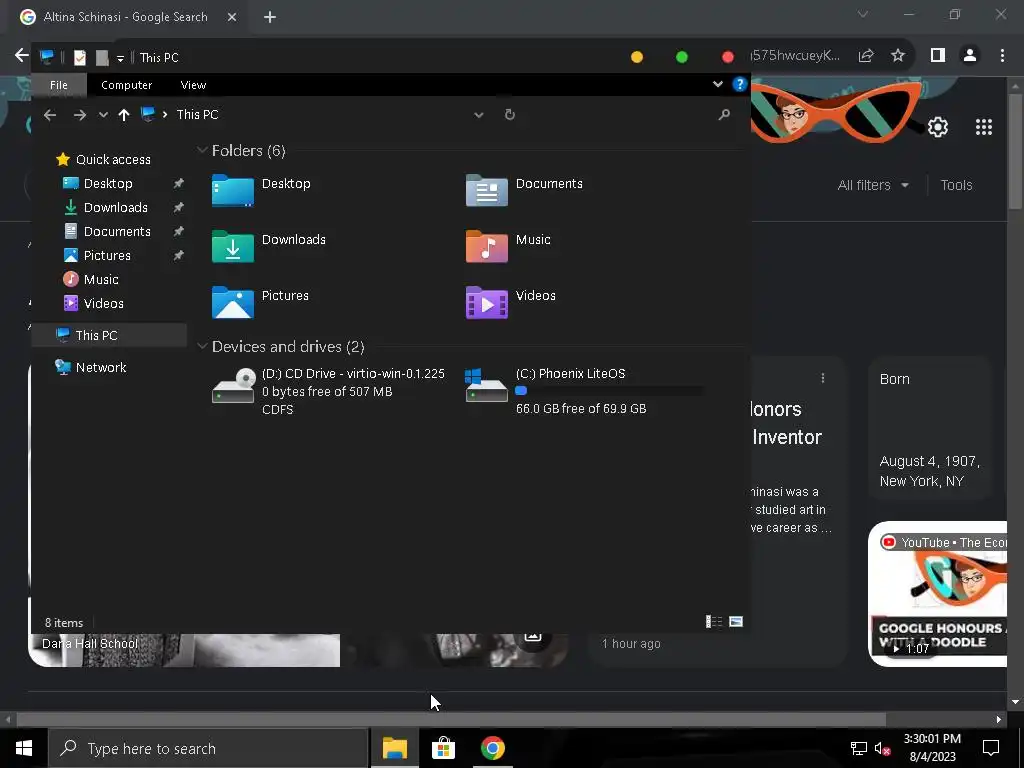Screen dimensions: 1024x768
Task: Open the address bar history dropdown
Action: 479,115
